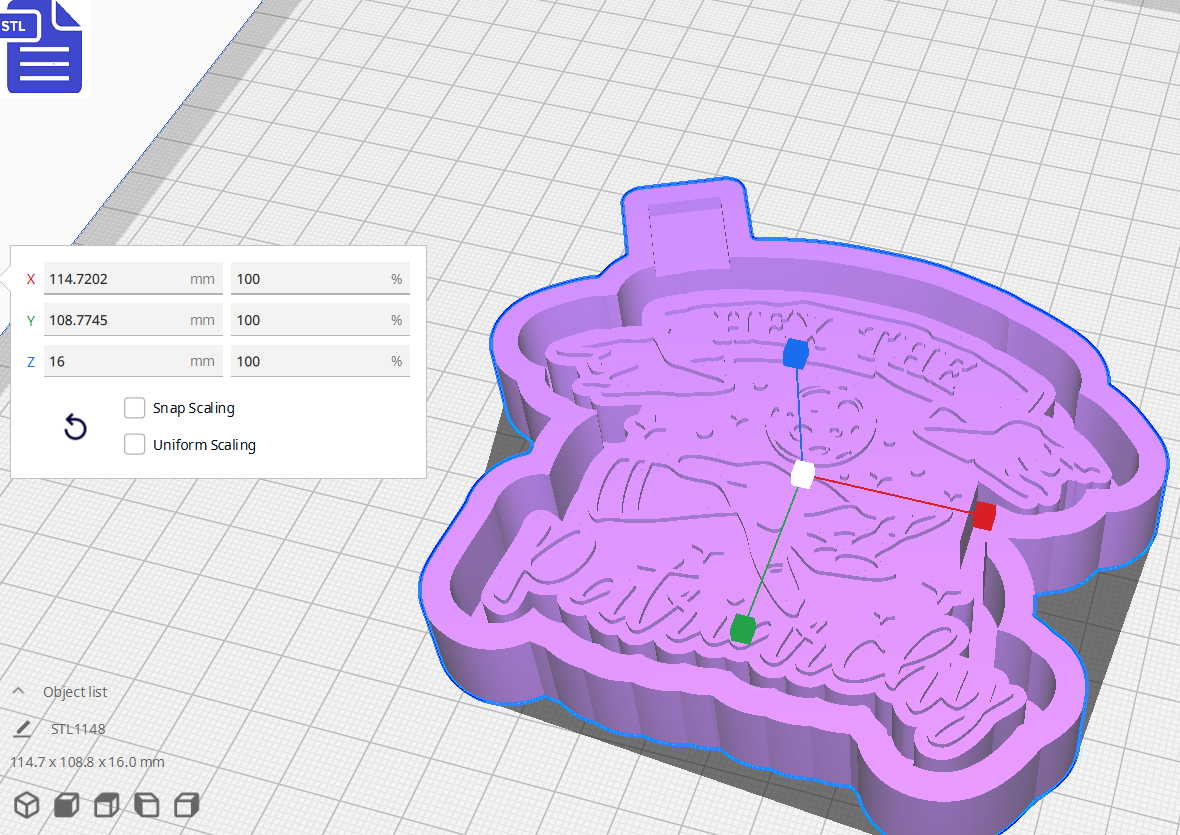The height and width of the screenshot is (835, 1180).
Task: Switch to the left side view icon
Action: [146, 804]
